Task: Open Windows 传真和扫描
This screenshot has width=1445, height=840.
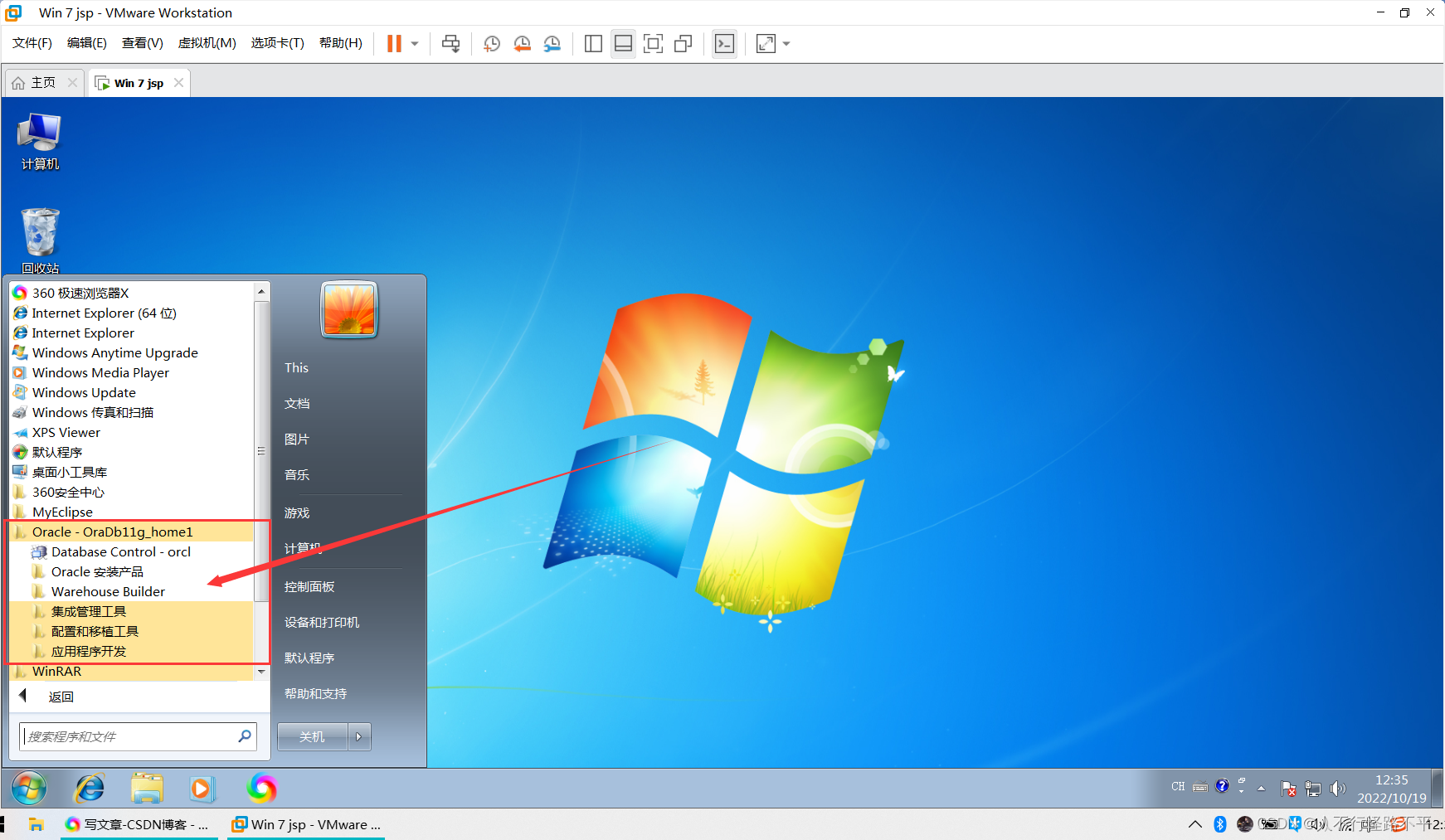Action: coord(133,412)
